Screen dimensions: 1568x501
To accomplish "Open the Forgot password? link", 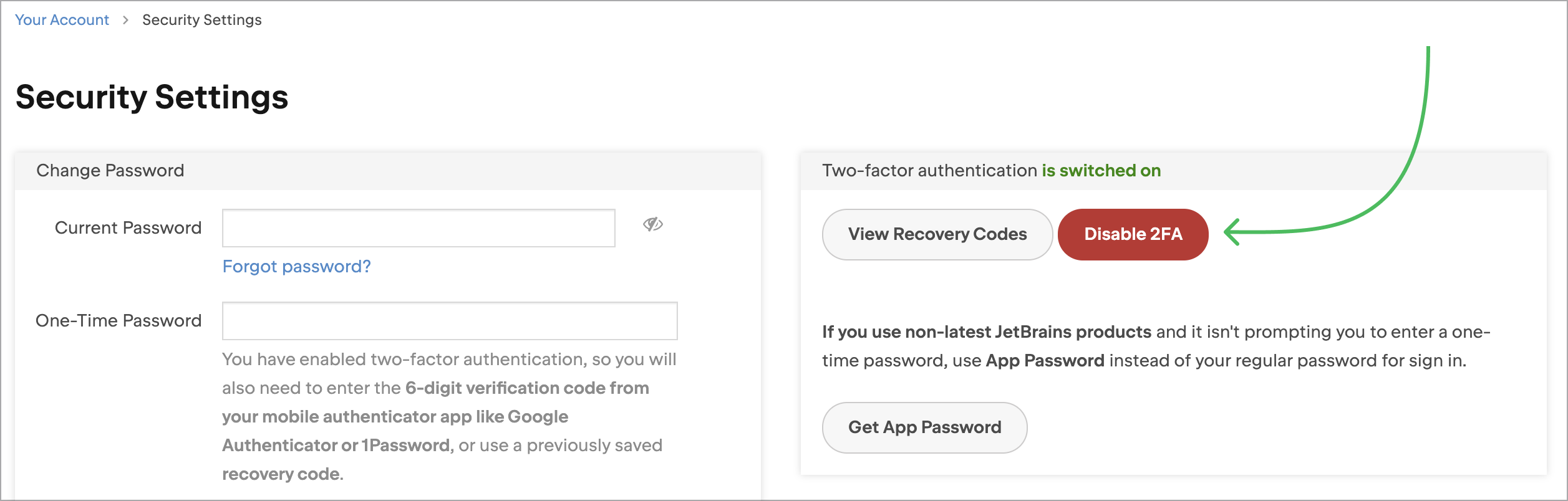I will click(297, 267).
